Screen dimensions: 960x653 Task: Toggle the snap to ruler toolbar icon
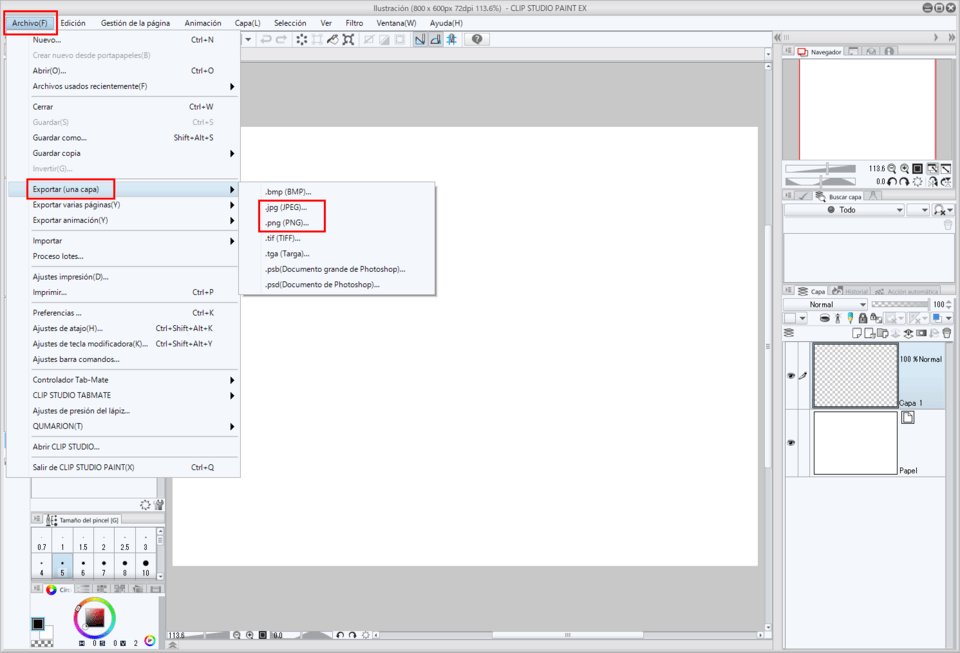point(419,39)
